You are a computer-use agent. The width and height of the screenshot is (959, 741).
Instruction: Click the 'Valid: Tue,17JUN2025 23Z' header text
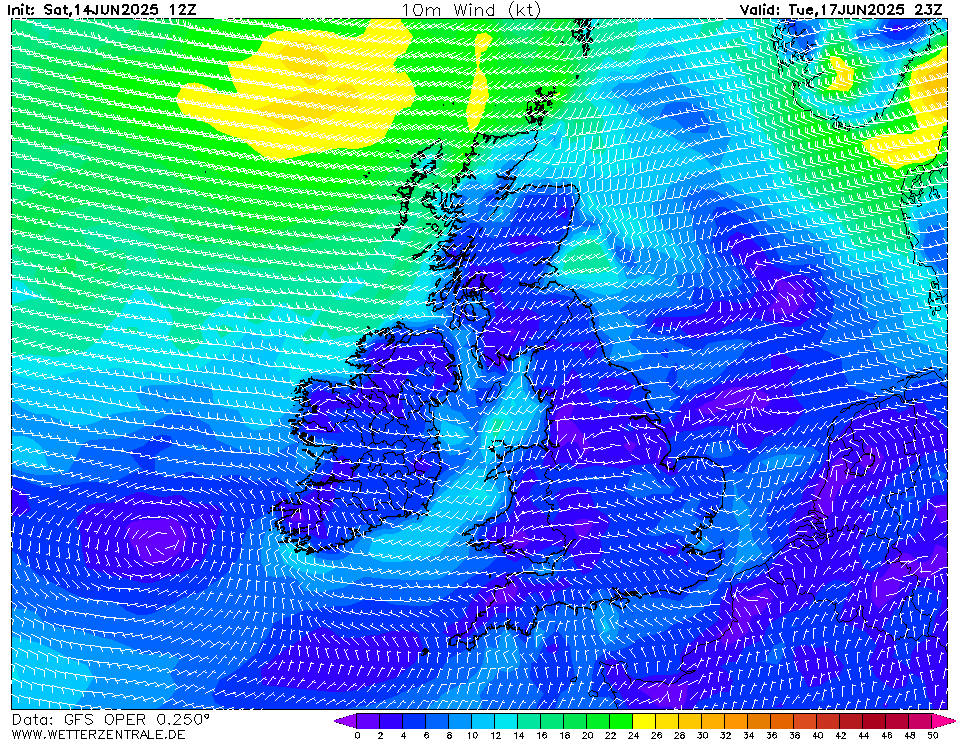(x=842, y=9)
